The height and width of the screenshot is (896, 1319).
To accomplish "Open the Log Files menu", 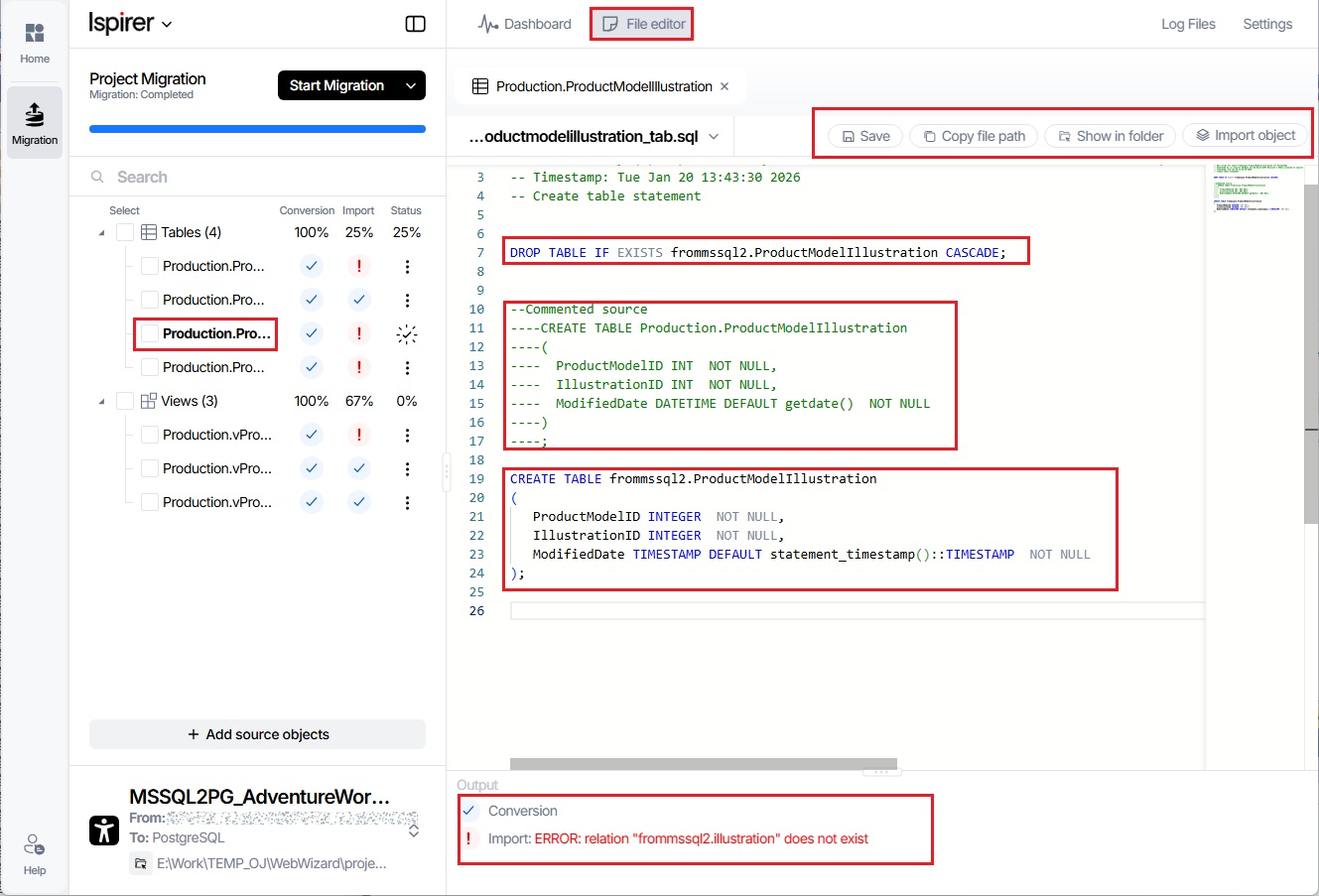I will click(x=1188, y=24).
